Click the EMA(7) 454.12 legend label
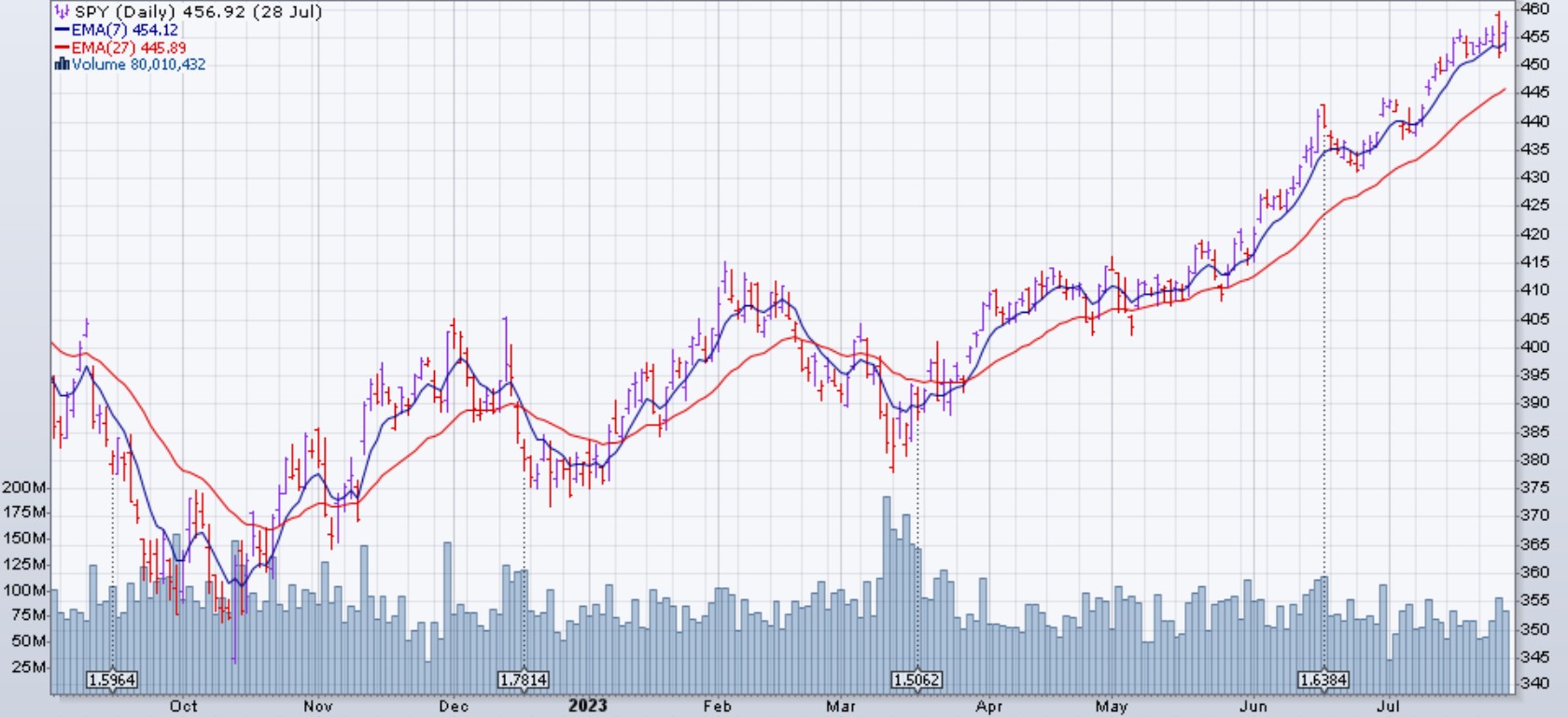Screen dimensions: 1568x717 124,30
